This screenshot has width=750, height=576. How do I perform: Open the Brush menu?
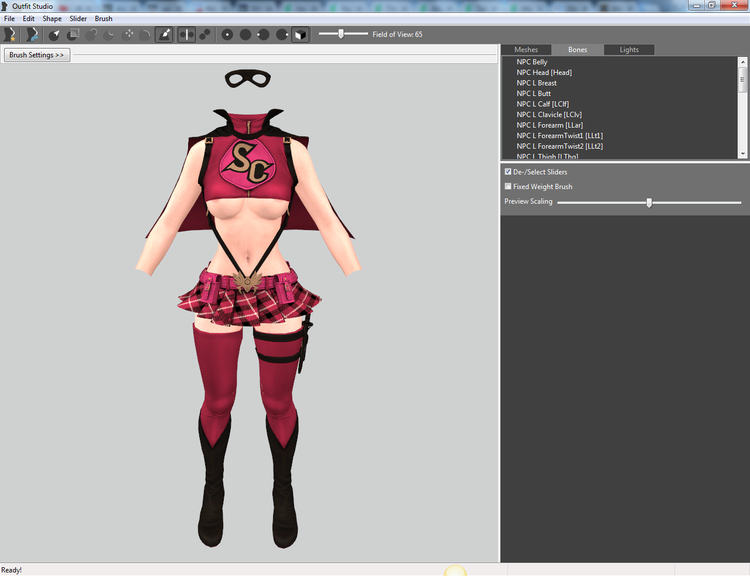tap(103, 19)
